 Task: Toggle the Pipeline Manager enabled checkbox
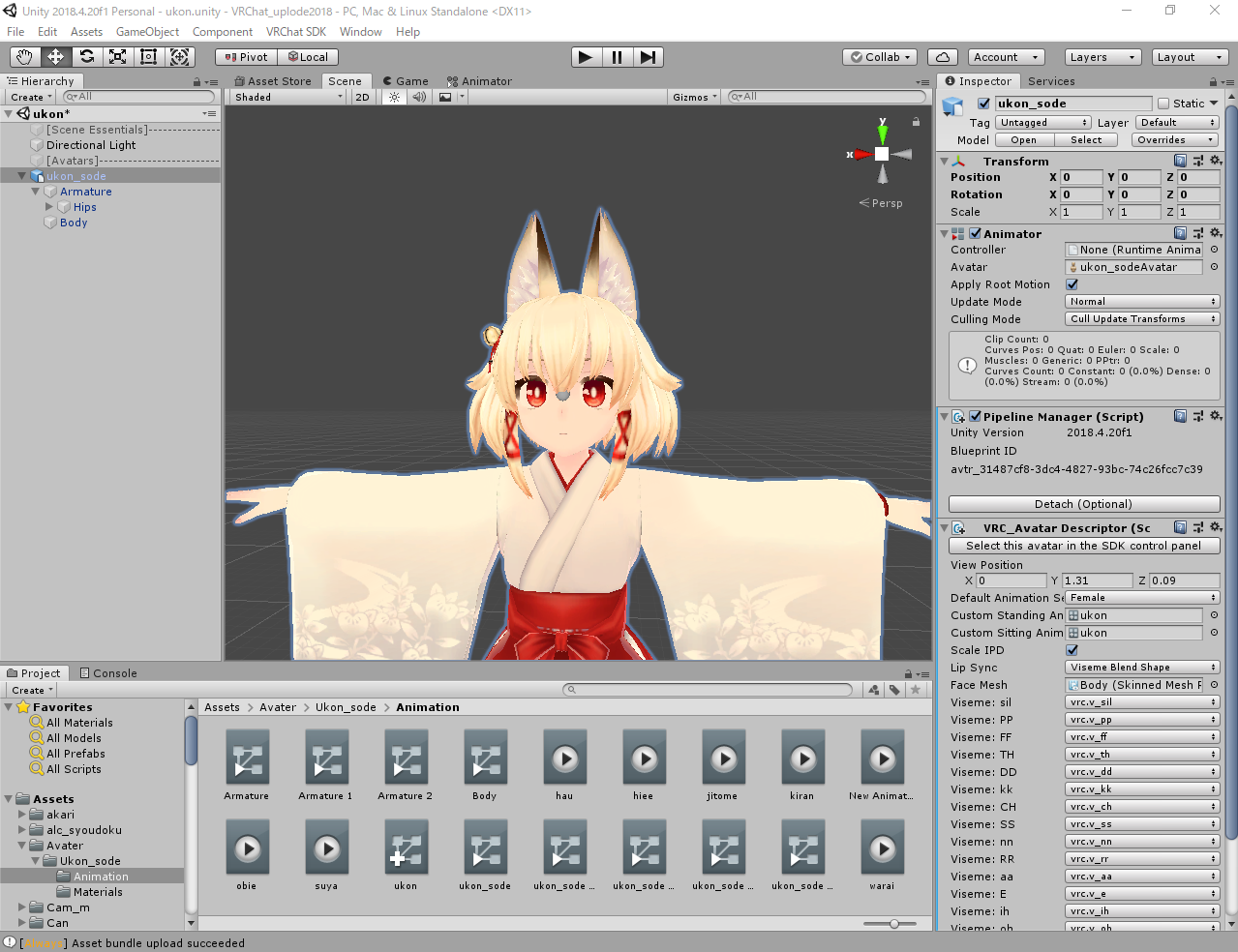coord(976,416)
